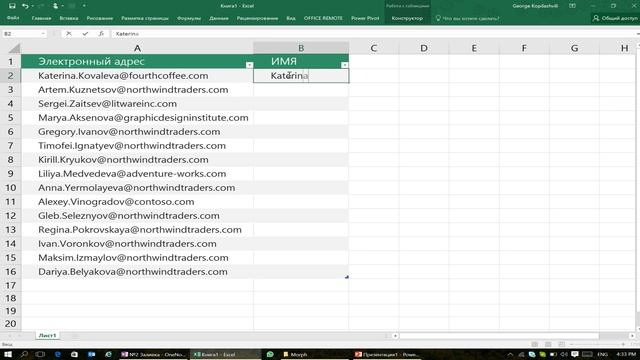
Task: Open the Insert Function fx button
Action: click(x=101, y=33)
